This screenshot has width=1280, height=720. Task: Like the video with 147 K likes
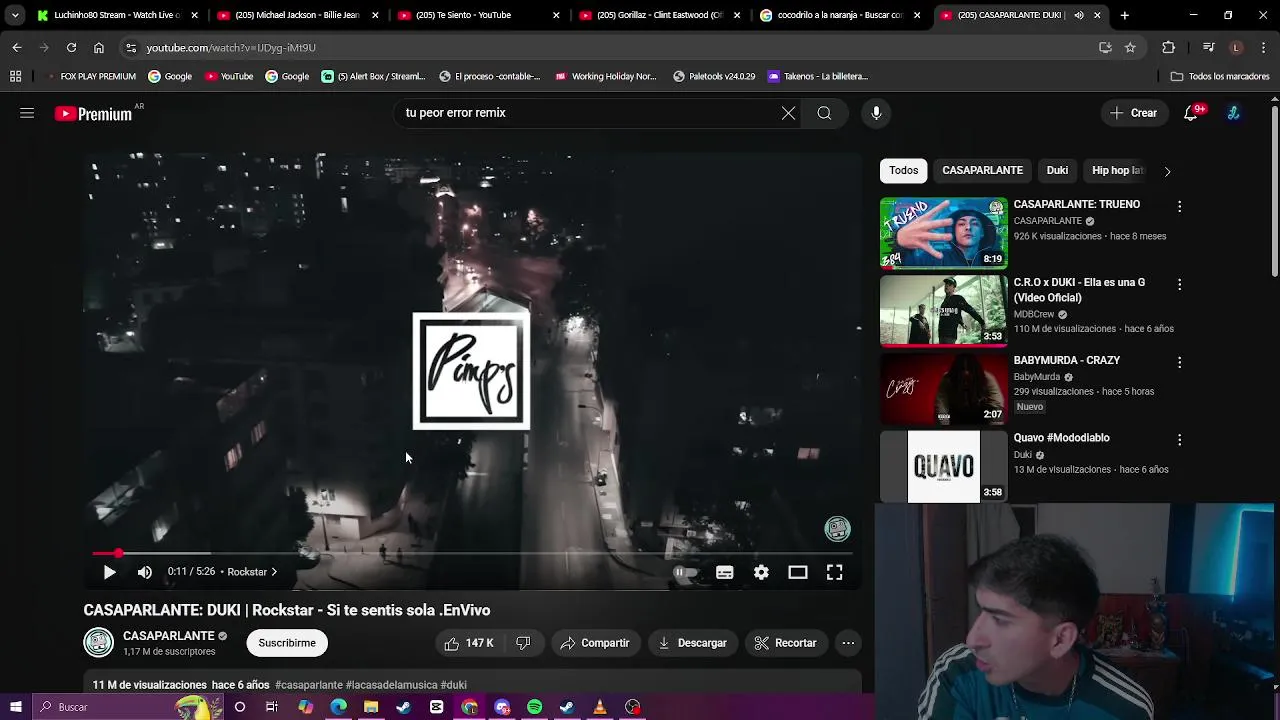click(x=469, y=643)
